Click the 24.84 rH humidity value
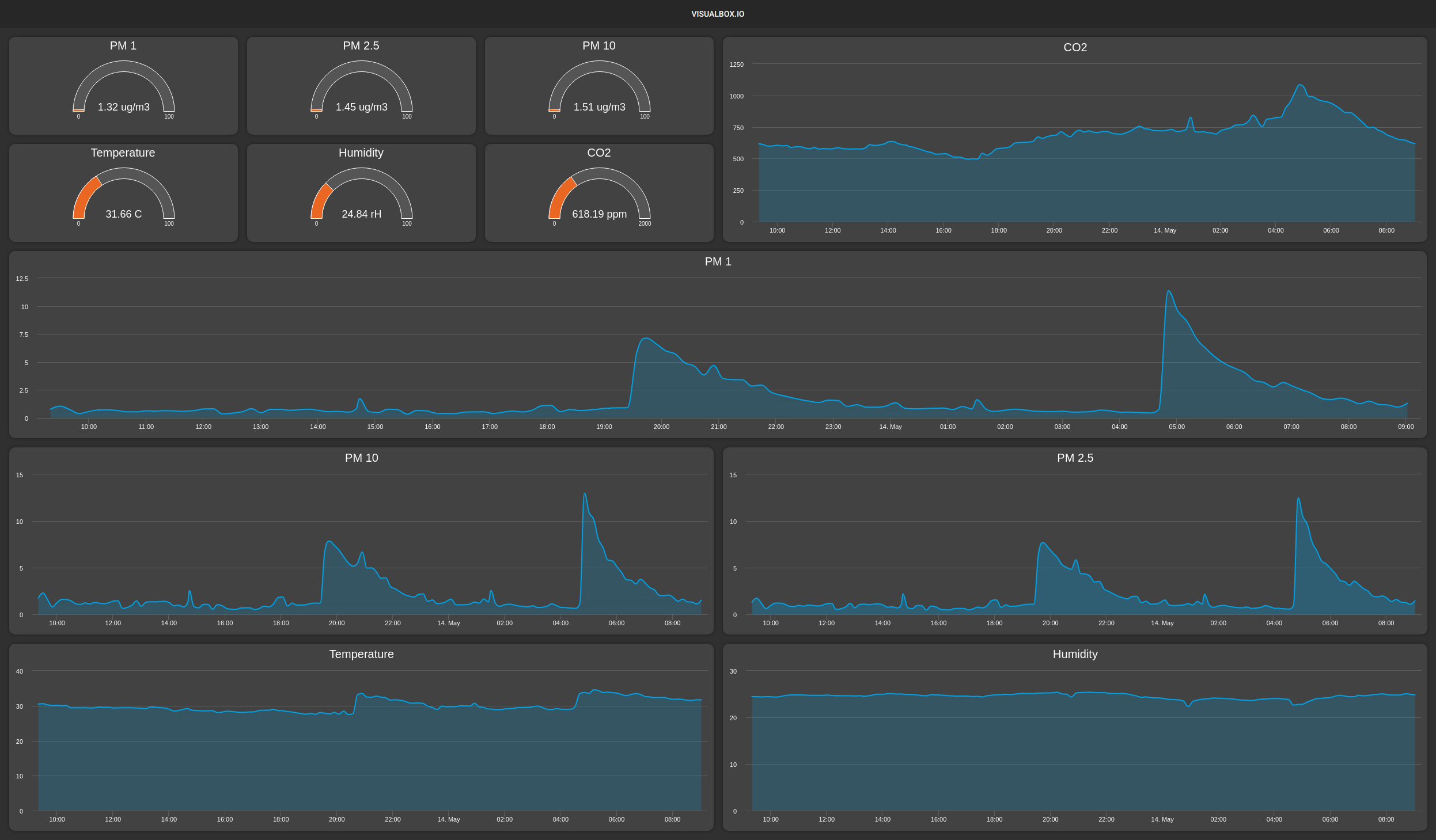The image size is (1436, 840). click(x=361, y=214)
